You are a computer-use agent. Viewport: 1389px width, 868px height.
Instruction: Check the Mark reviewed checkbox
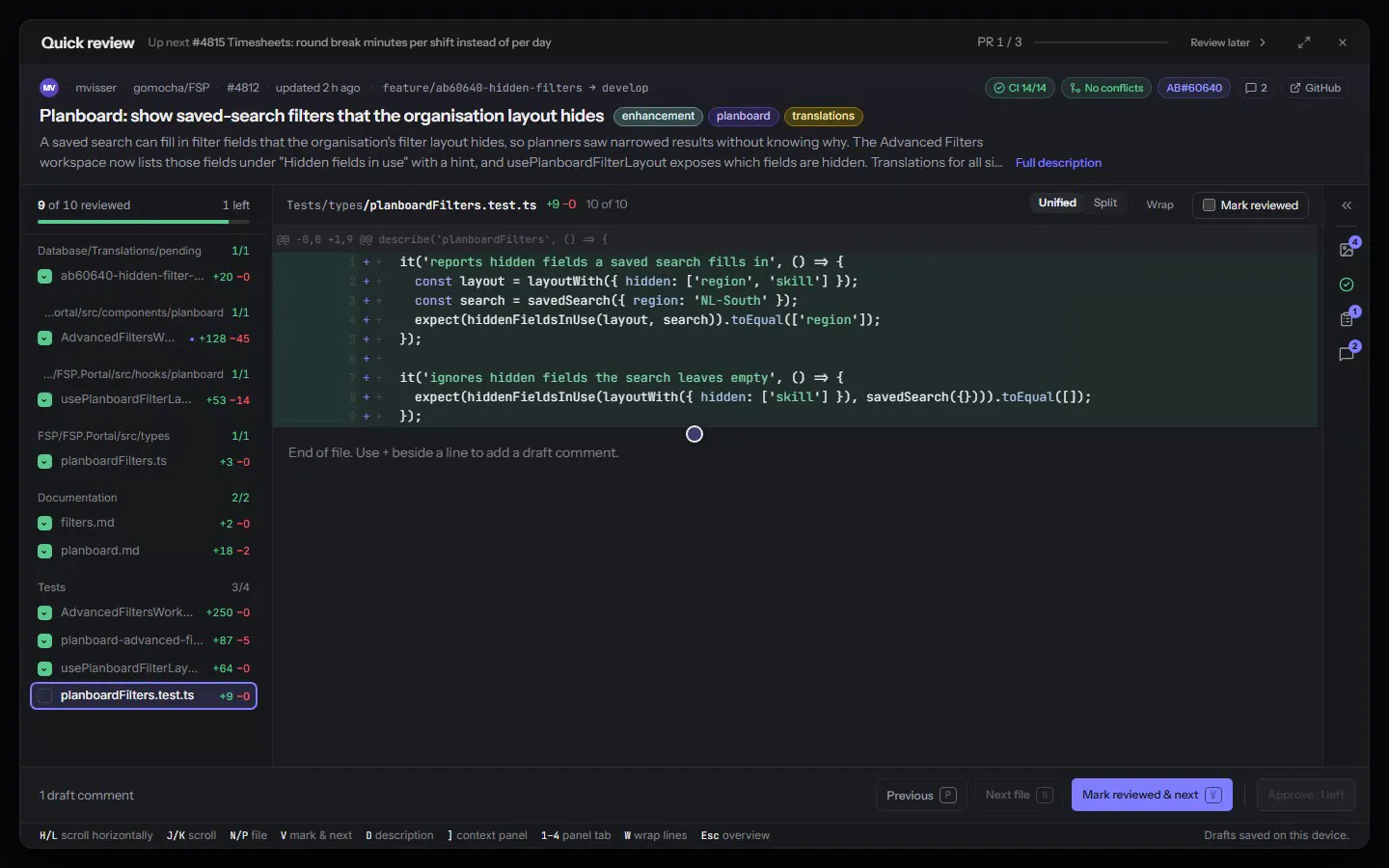coord(1209,205)
